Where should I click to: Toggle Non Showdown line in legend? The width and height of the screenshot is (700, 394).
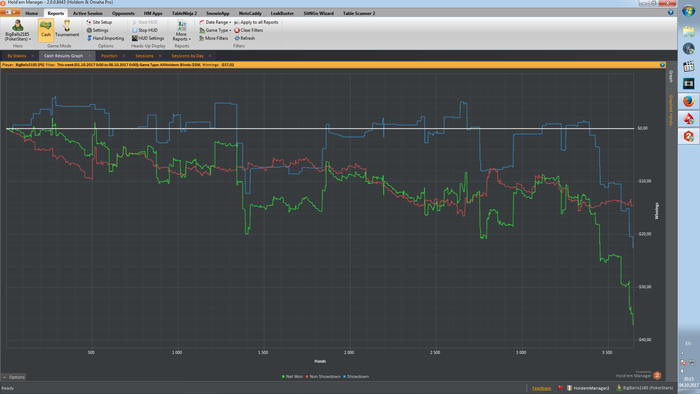tap(323, 377)
